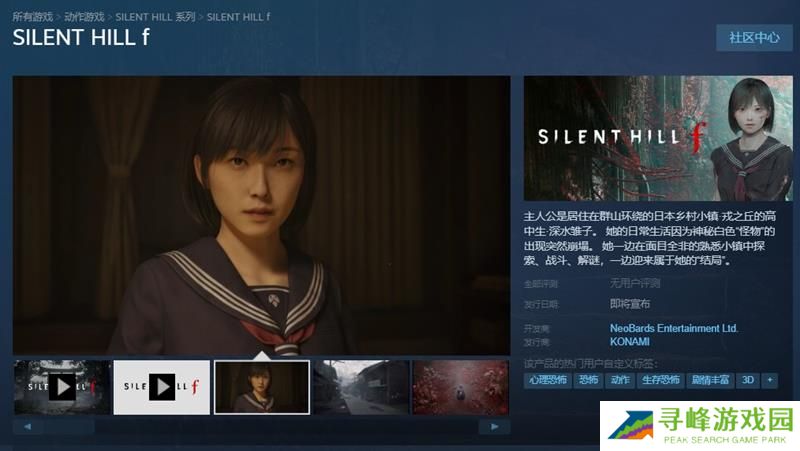Image resolution: width=800 pixels, height=451 pixels.
Task: Open 动作游戏 breadcrumb link
Action: (84, 17)
